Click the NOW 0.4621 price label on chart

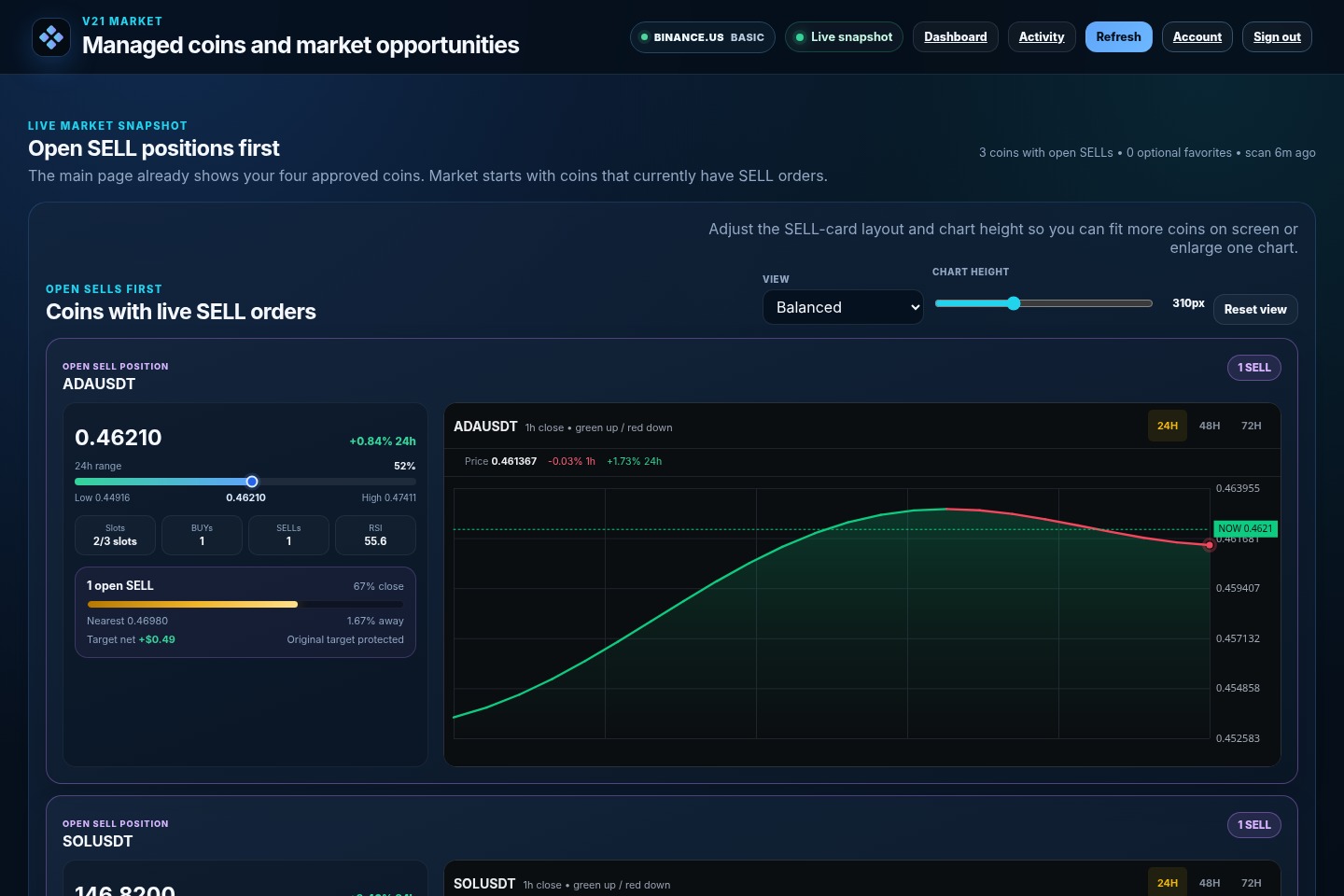point(1245,528)
